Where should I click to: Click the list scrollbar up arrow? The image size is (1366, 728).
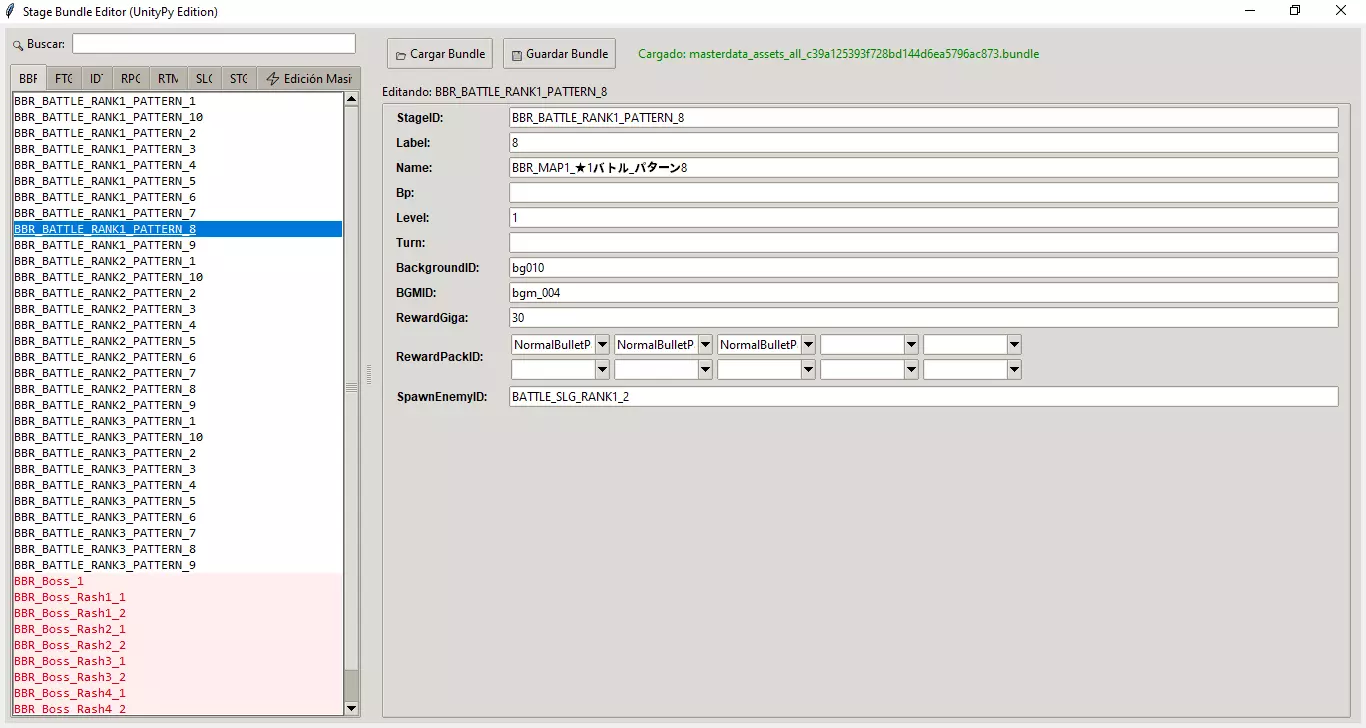(x=351, y=99)
